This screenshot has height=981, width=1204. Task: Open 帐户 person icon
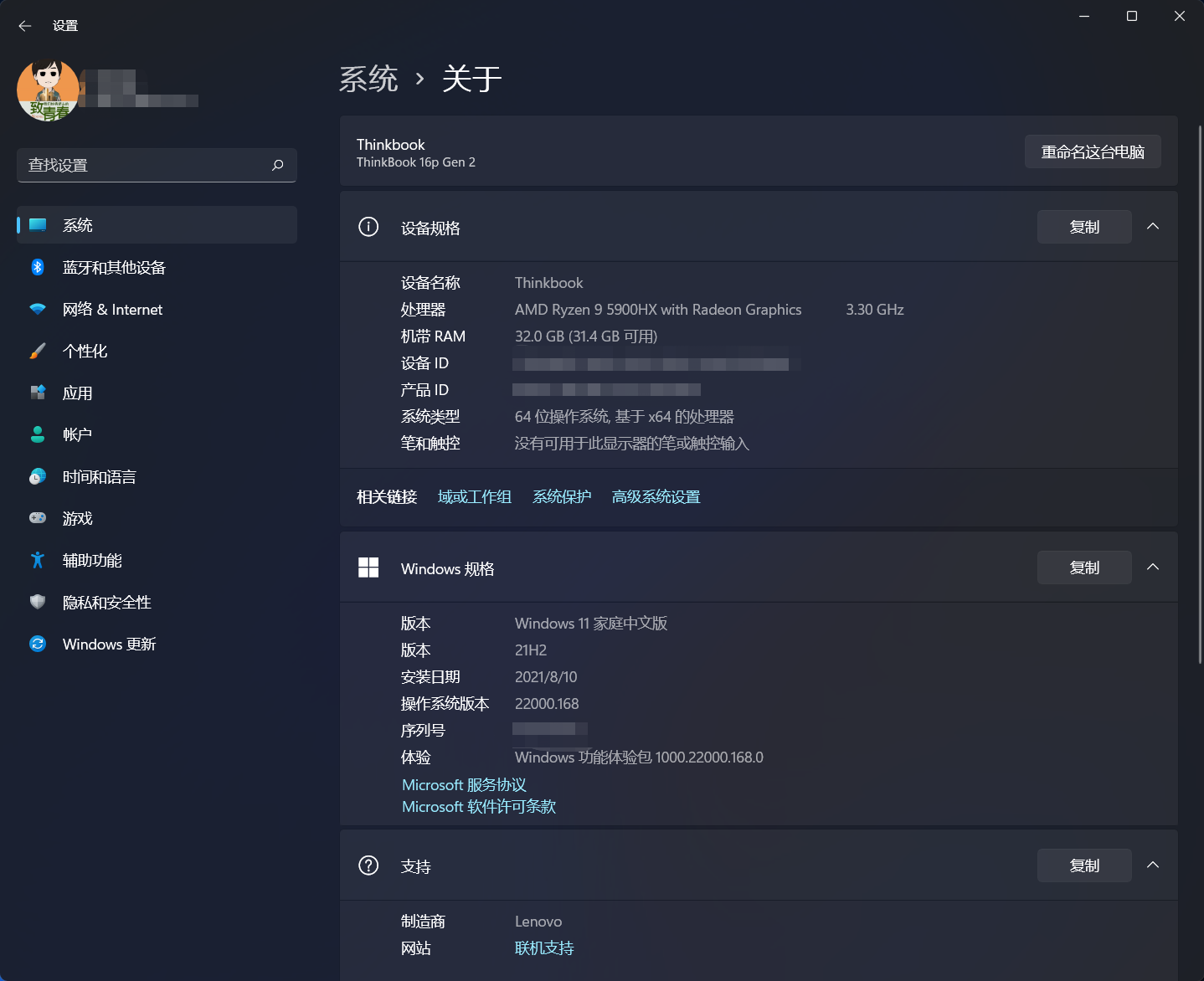[x=38, y=434]
